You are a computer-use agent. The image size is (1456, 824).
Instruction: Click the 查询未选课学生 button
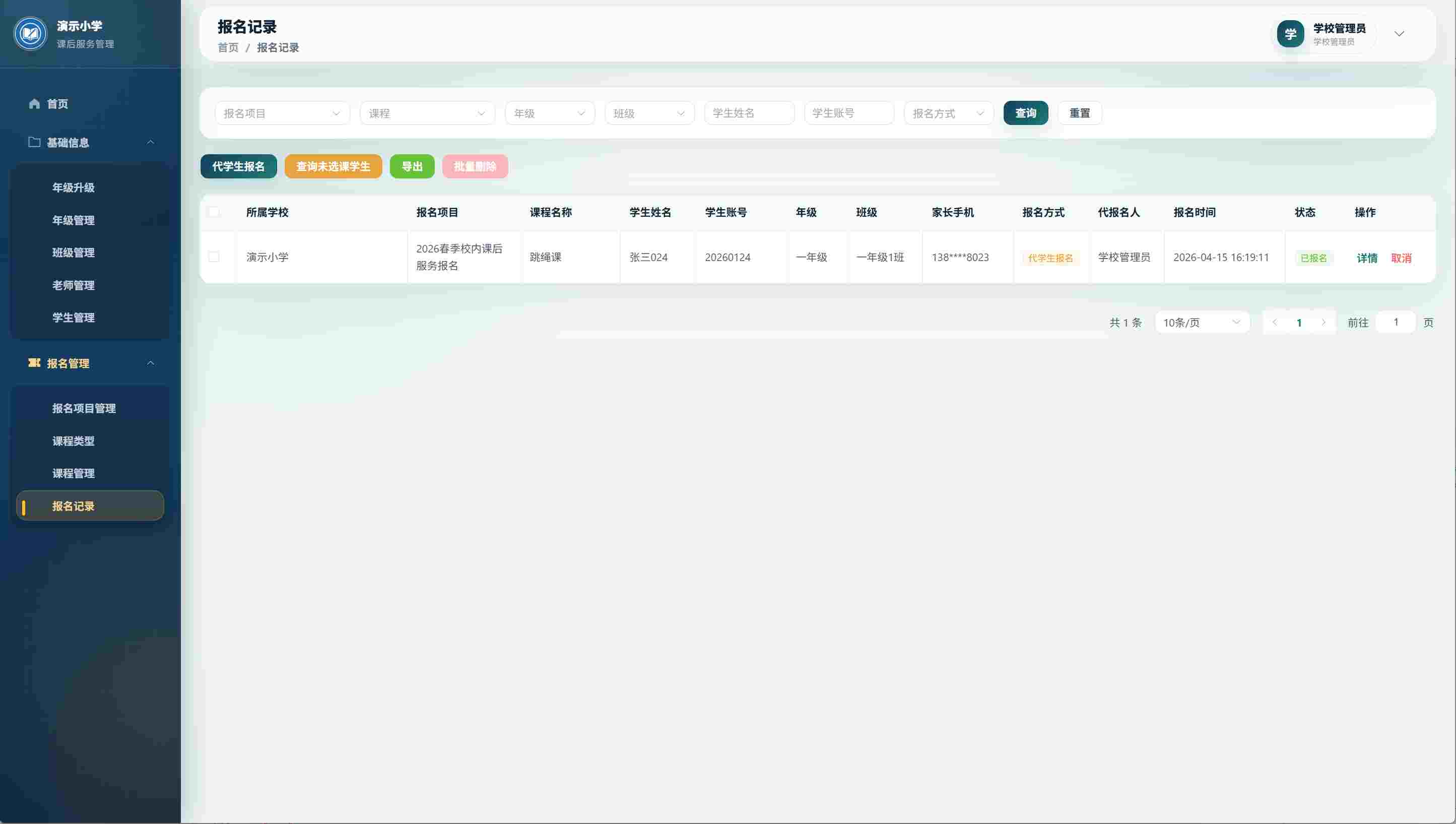click(x=333, y=166)
